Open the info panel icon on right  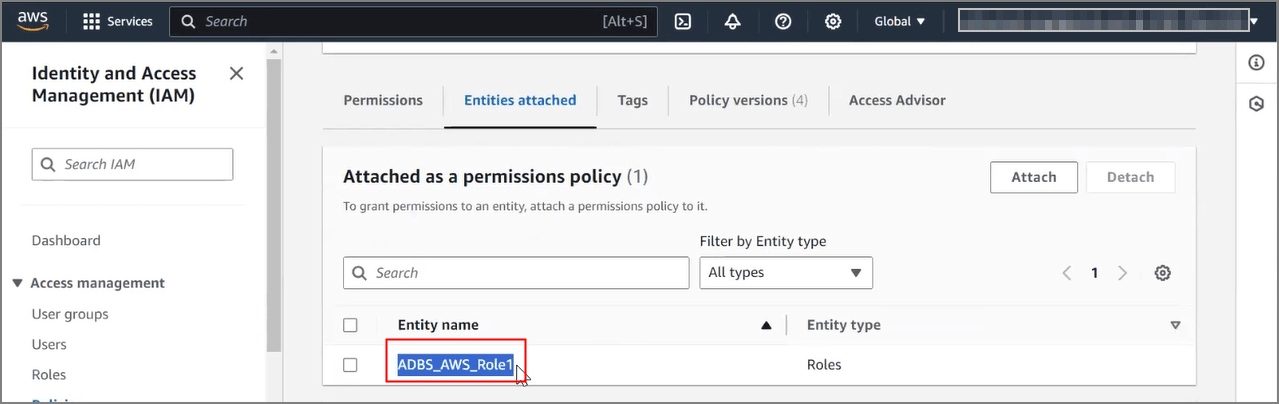1257,63
